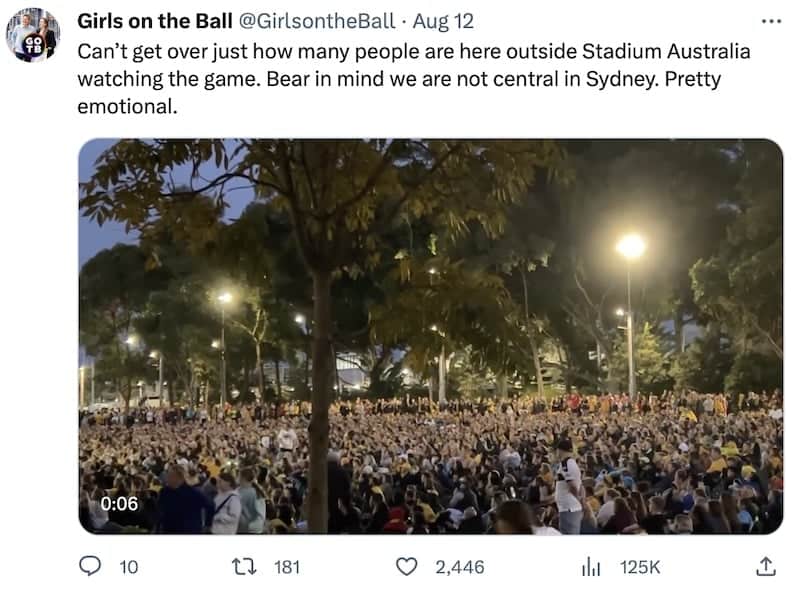This screenshot has width=800, height=592.
Task: Open the tweet via the Aug 12 date
Action: 443,21
